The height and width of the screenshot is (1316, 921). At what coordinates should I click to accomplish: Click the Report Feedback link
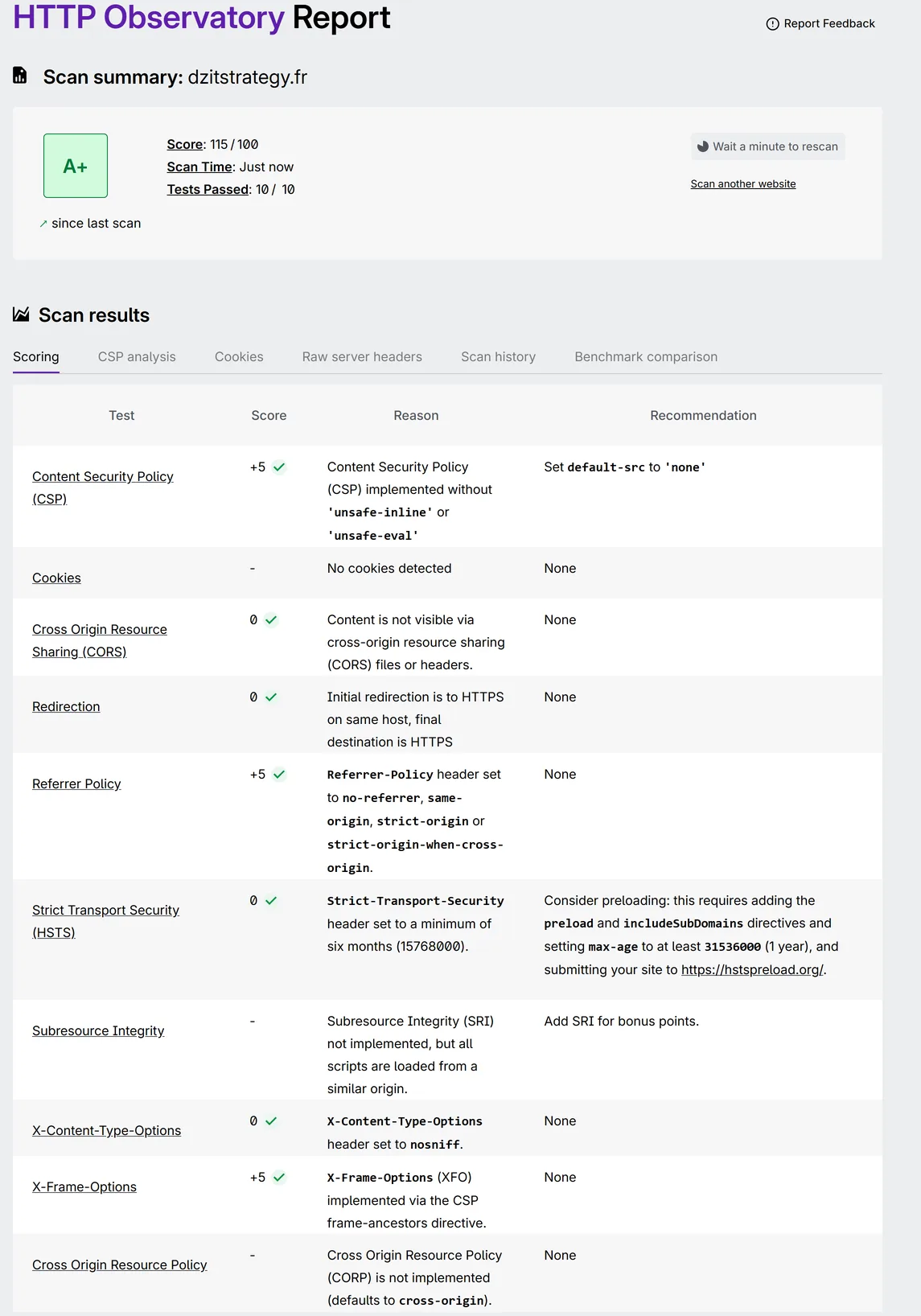(820, 24)
